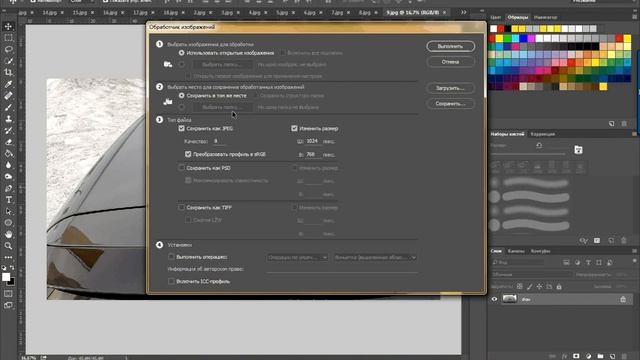Select the Clone Stamp tool

[9, 119]
